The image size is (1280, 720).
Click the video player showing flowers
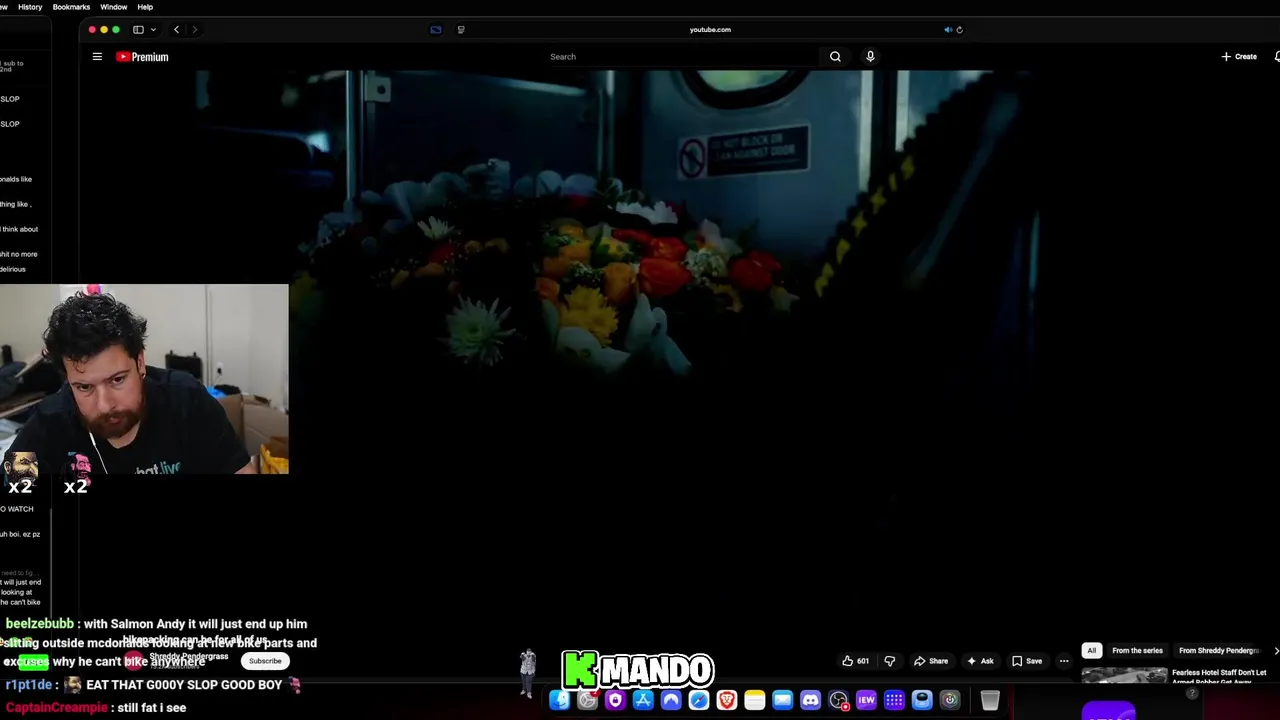pos(640,350)
